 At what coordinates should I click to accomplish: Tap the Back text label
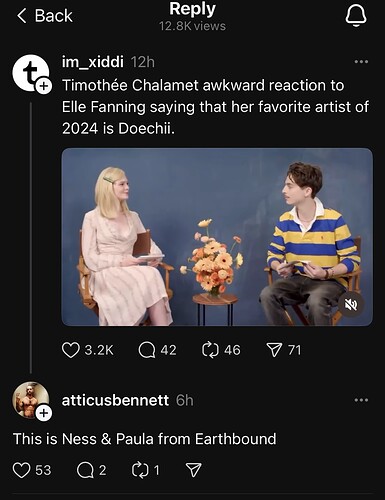(54, 16)
